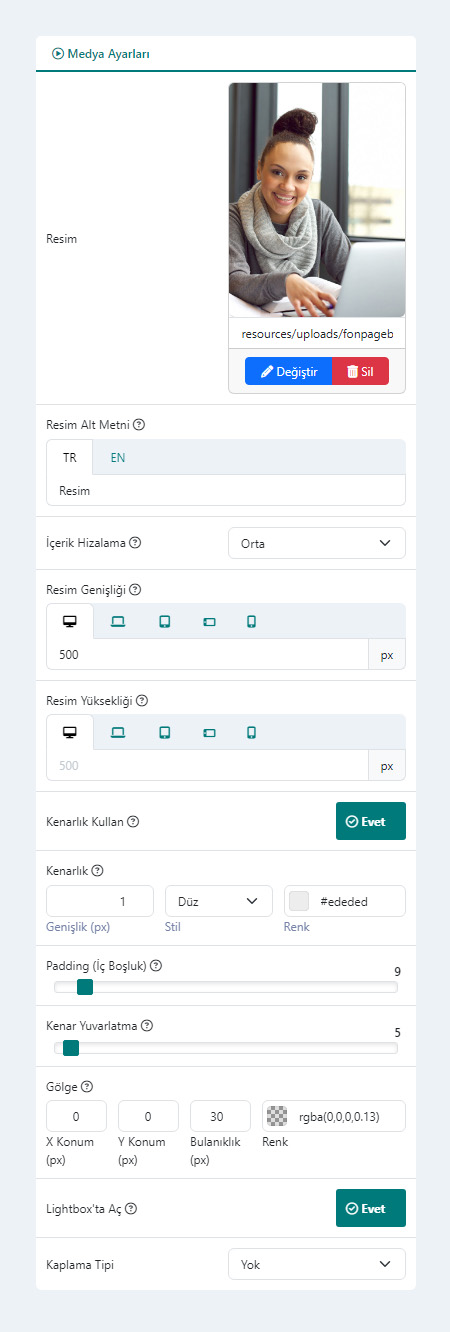Select landscape phone tab under Resim Yüksekliği

click(x=209, y=732)
